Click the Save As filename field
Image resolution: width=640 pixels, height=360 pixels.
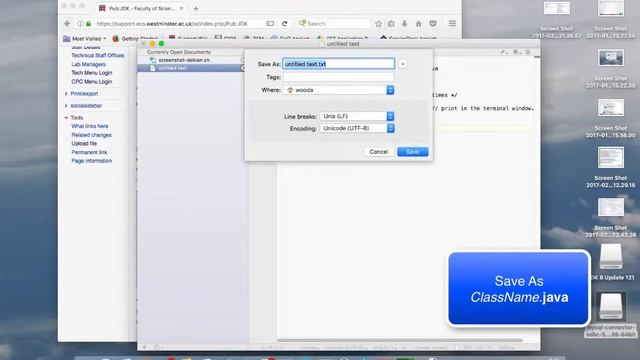point(338,64)
